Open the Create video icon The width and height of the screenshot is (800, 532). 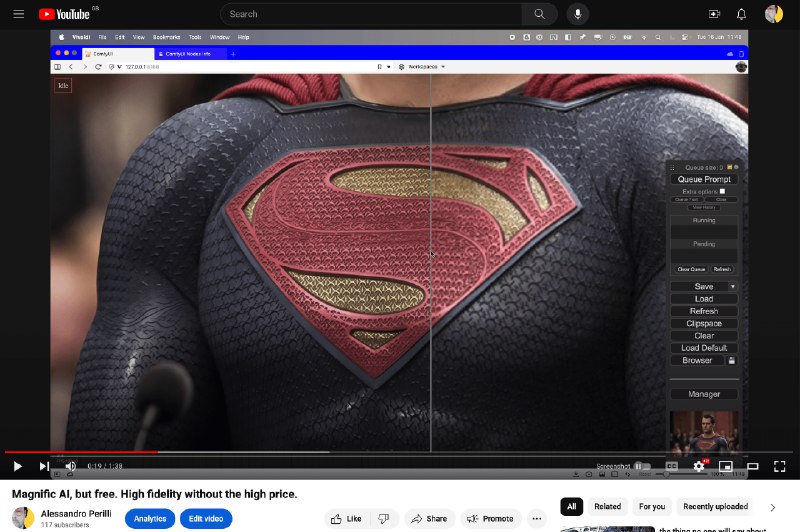point(714,14)
